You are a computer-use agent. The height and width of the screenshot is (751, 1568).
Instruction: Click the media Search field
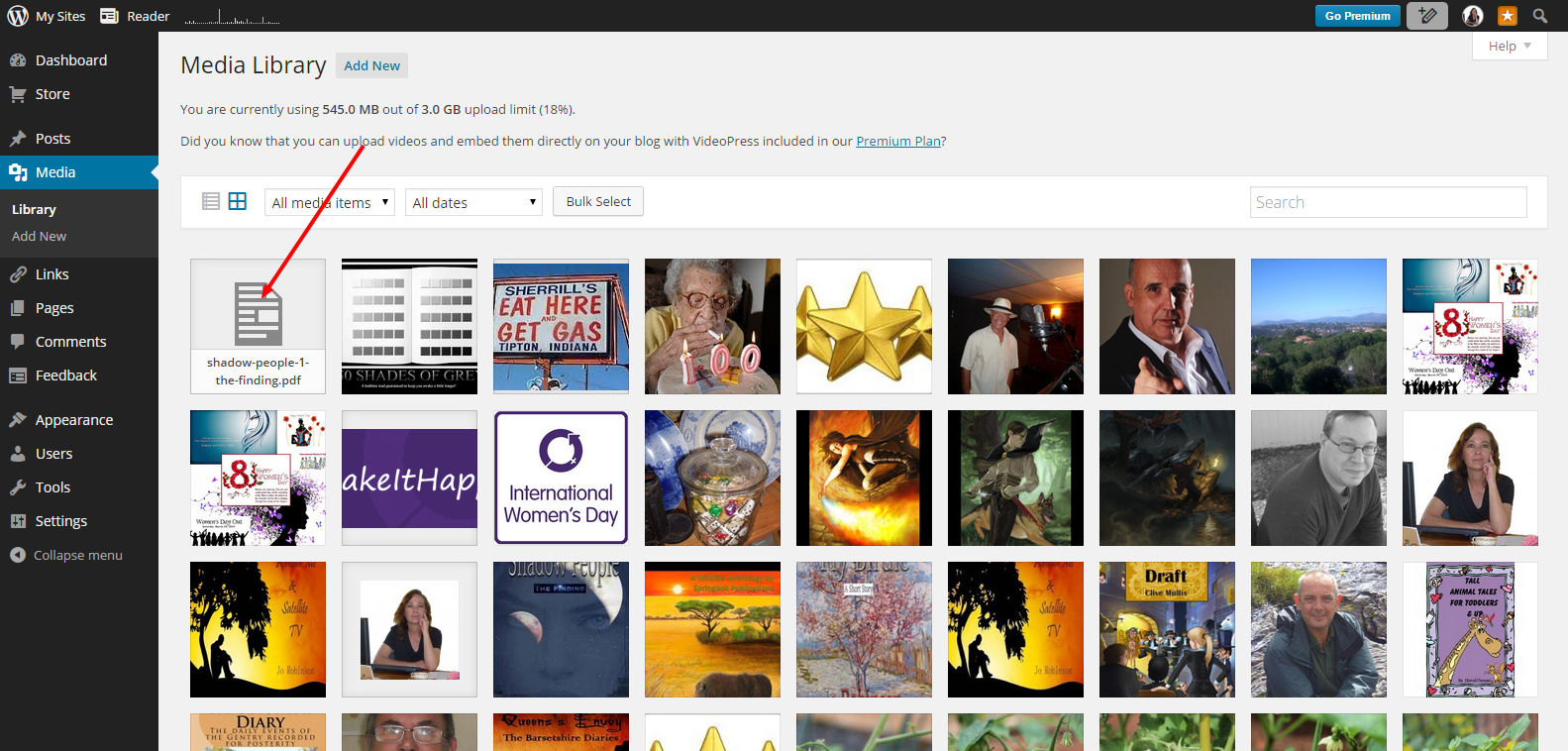click(x=1388, y=202)
